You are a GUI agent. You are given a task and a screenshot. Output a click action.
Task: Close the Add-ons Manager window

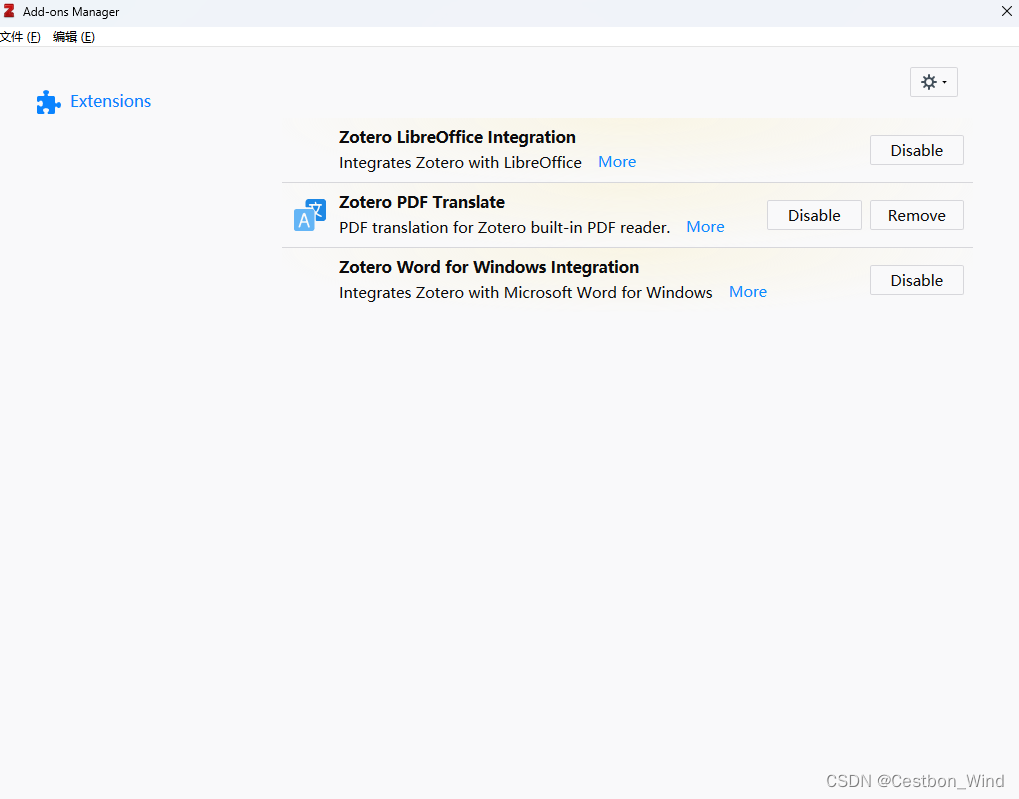click(1006, 11)
